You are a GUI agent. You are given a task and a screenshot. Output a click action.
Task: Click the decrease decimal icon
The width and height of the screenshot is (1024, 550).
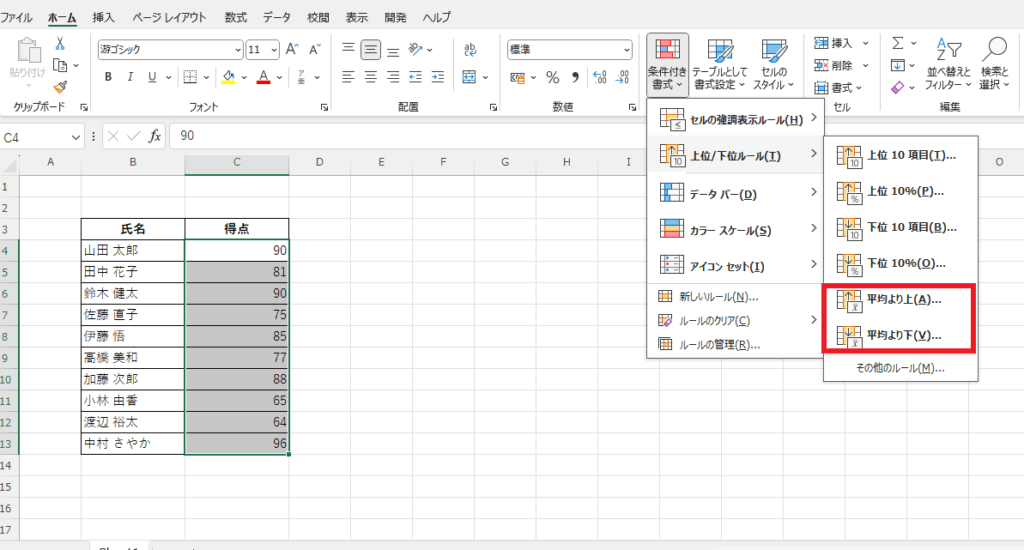pyautogui.click(x=622, y=77)
